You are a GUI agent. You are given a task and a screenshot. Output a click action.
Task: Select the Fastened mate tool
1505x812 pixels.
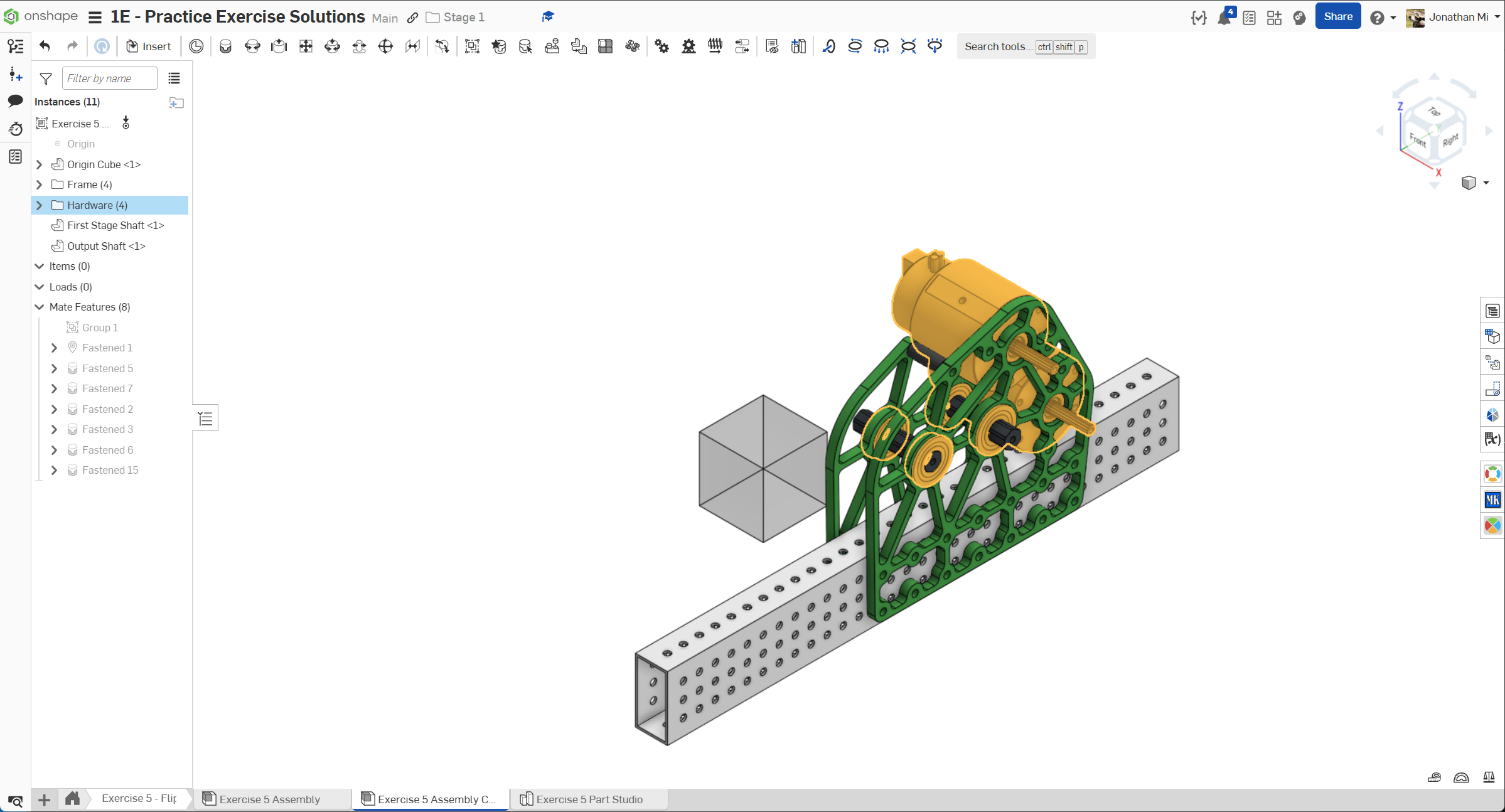[225, 46]
